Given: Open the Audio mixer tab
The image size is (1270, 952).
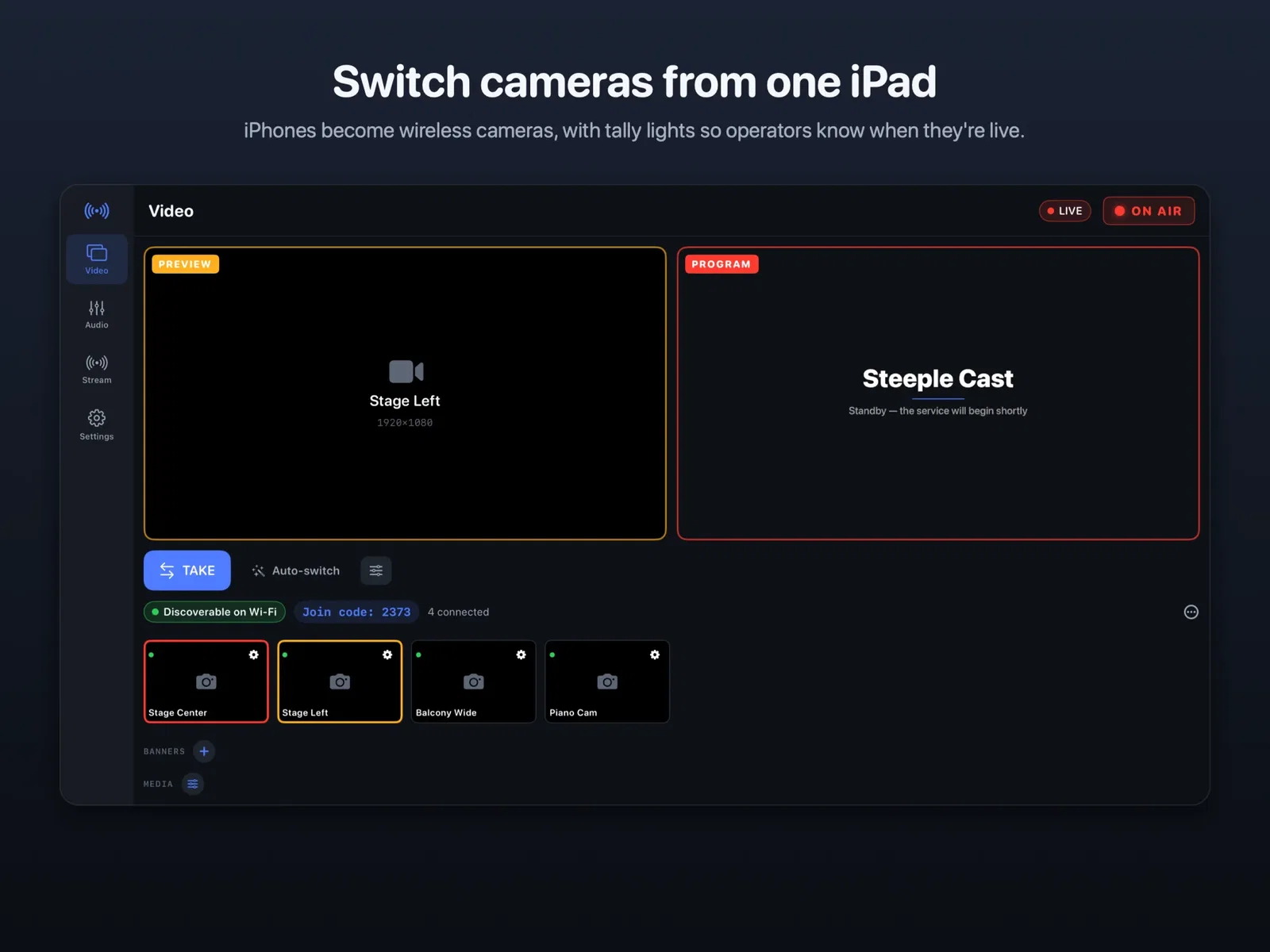Looking at the screenshot, I should click(97, 314).
